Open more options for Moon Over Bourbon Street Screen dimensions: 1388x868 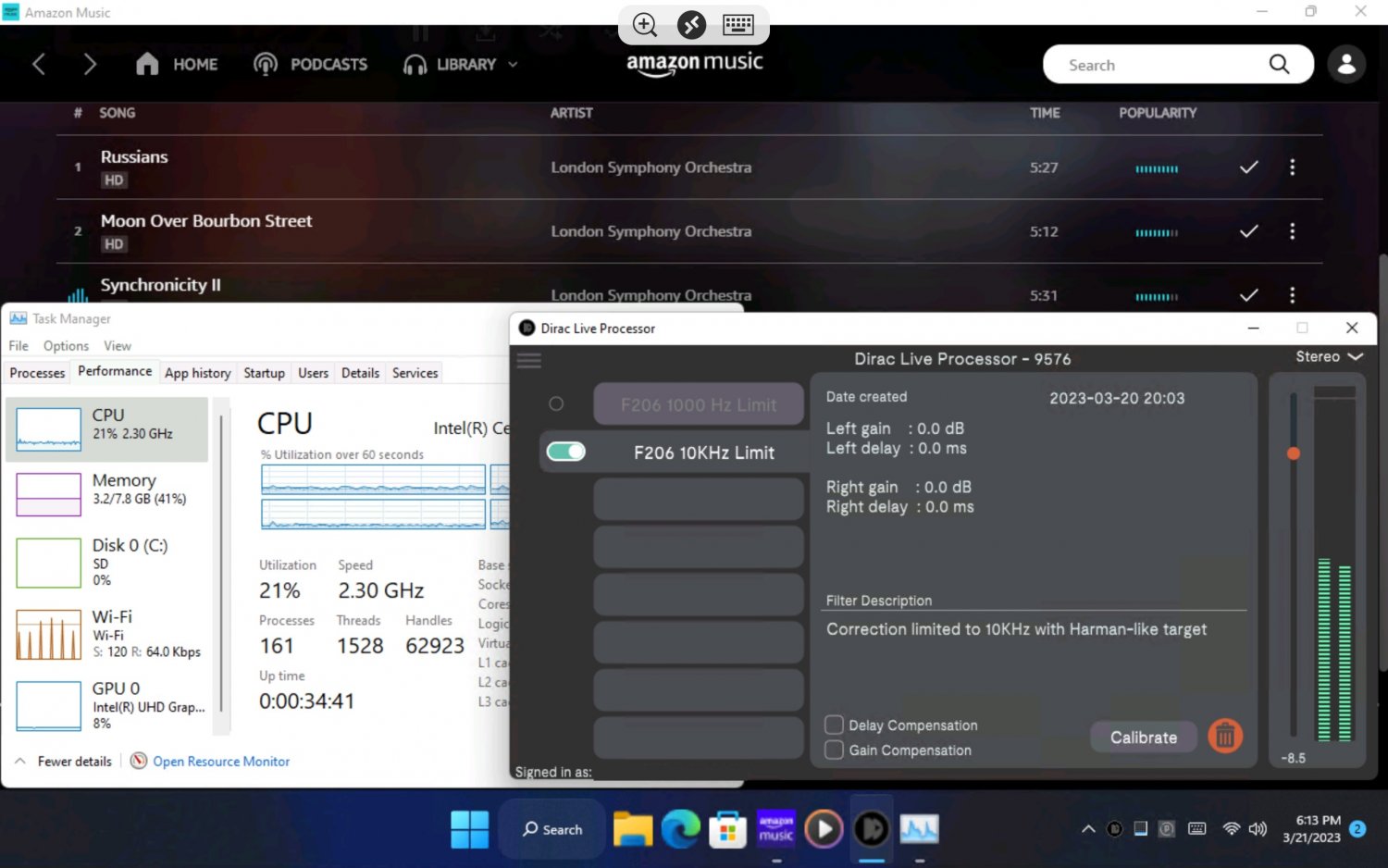point(1293,231)
